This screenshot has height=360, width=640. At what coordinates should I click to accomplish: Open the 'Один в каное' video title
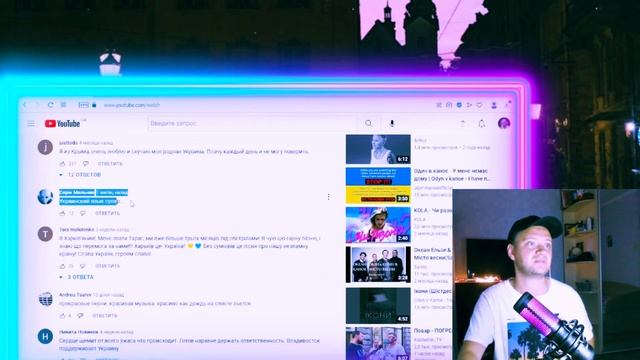[452, 175]
